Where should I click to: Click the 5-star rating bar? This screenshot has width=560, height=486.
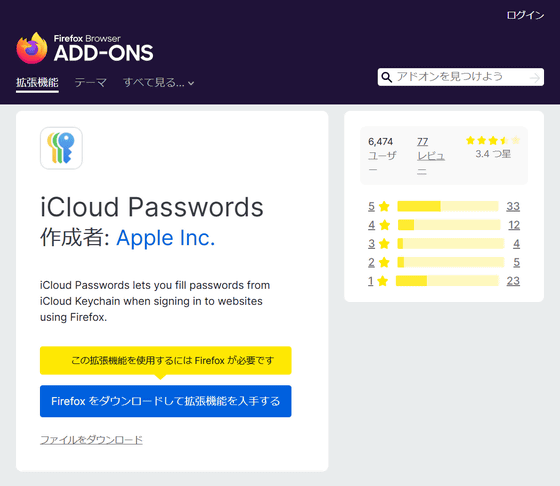click(x=448, y=206)
